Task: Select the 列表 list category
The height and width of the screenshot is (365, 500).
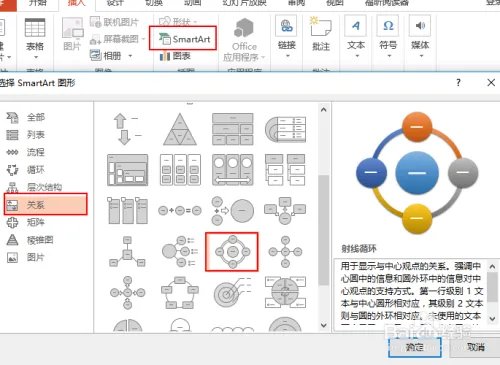Action: click(26, 135)
